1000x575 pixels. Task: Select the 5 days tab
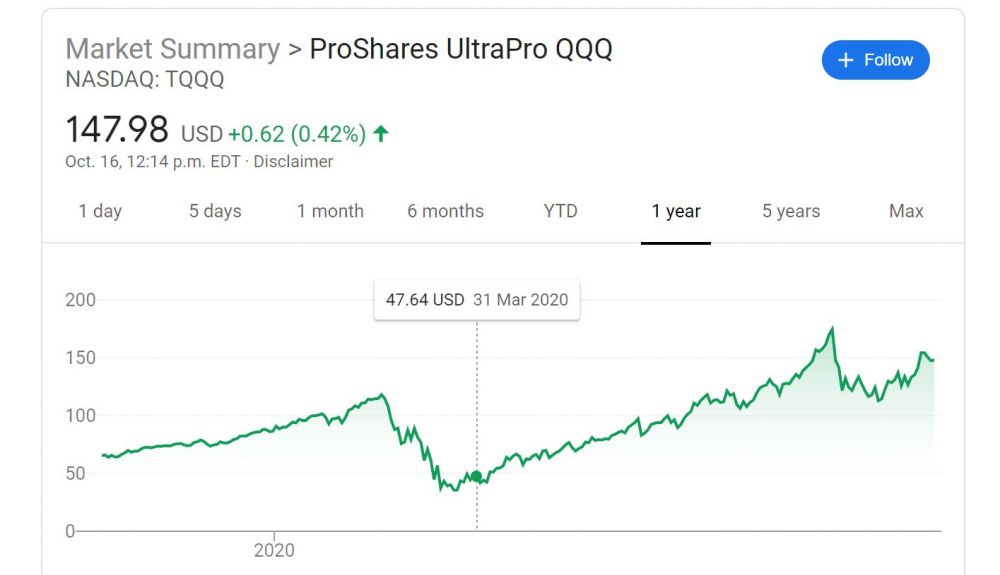pyautogui.click(x=215, y=211)
